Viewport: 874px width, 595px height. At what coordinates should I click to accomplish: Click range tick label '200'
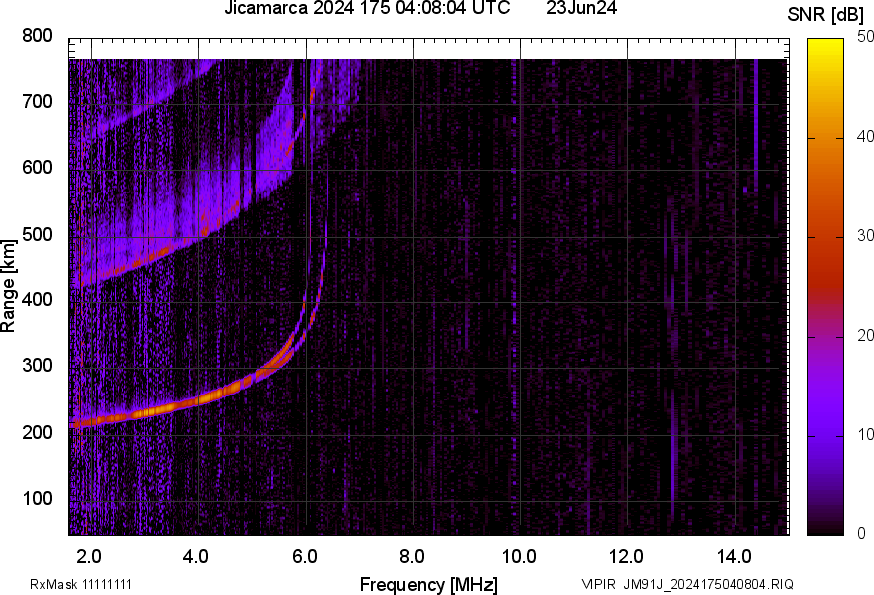tap(37, 432)
